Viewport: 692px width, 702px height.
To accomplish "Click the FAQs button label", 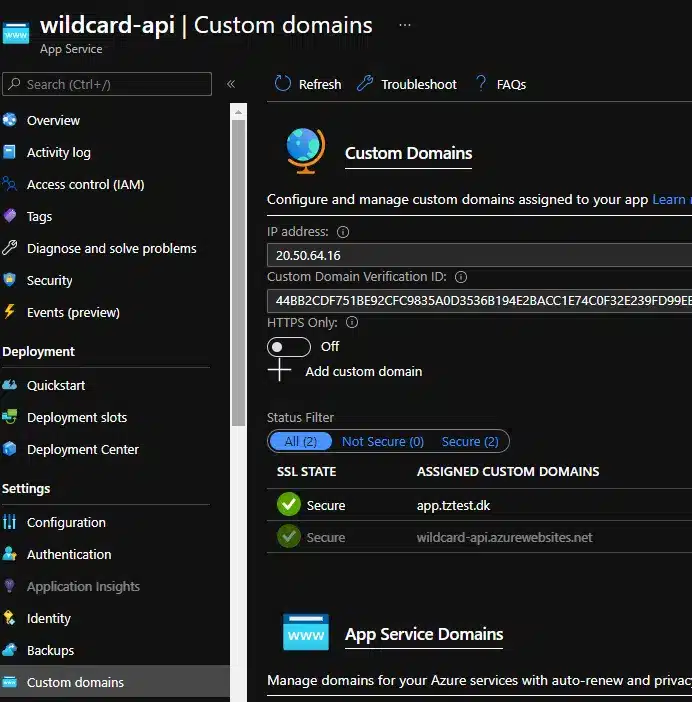I will tap(511, 84).
